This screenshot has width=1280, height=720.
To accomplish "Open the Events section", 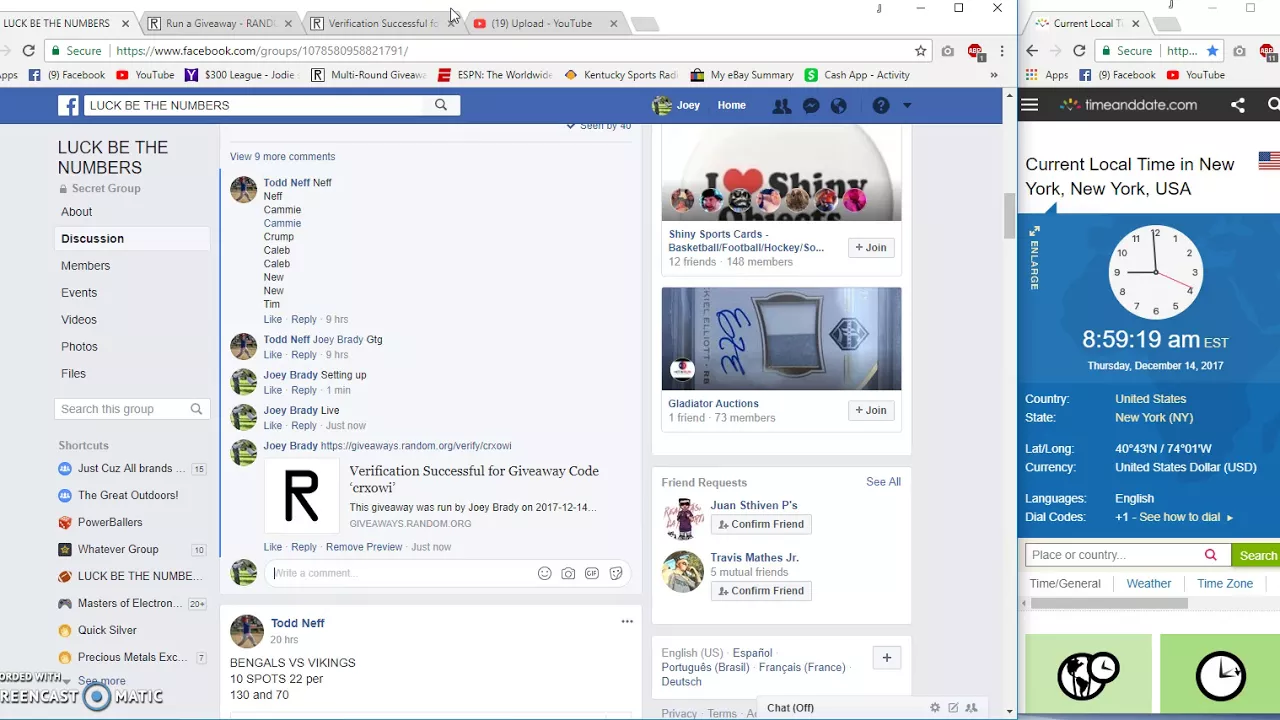I will (79, 293).
